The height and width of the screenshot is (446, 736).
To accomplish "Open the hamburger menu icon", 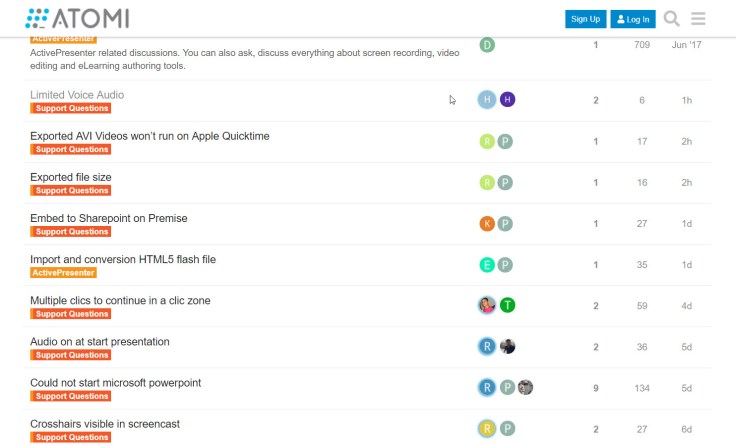I will click(698, 19).
